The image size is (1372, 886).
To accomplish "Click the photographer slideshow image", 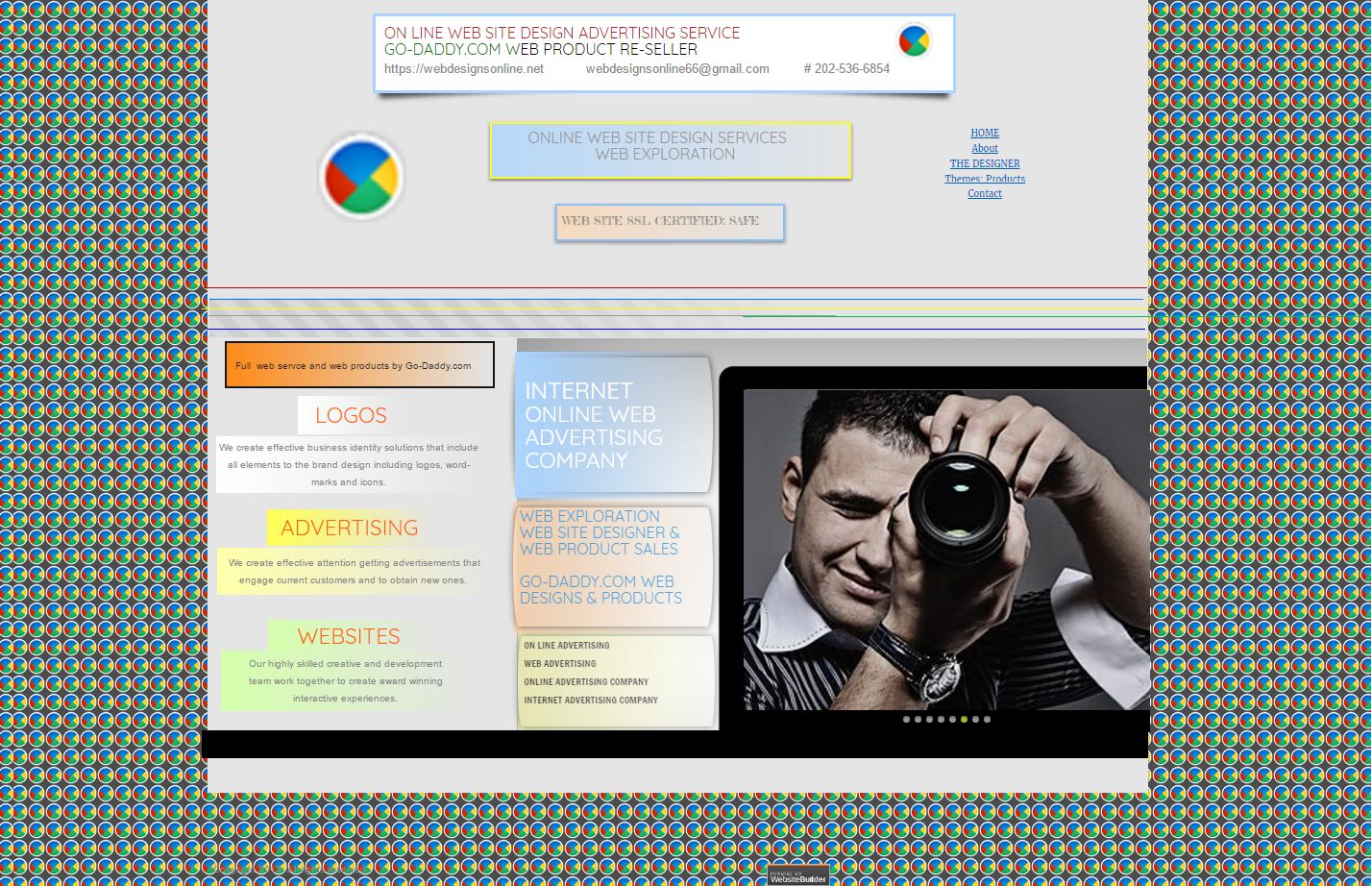I will (946, 550).
